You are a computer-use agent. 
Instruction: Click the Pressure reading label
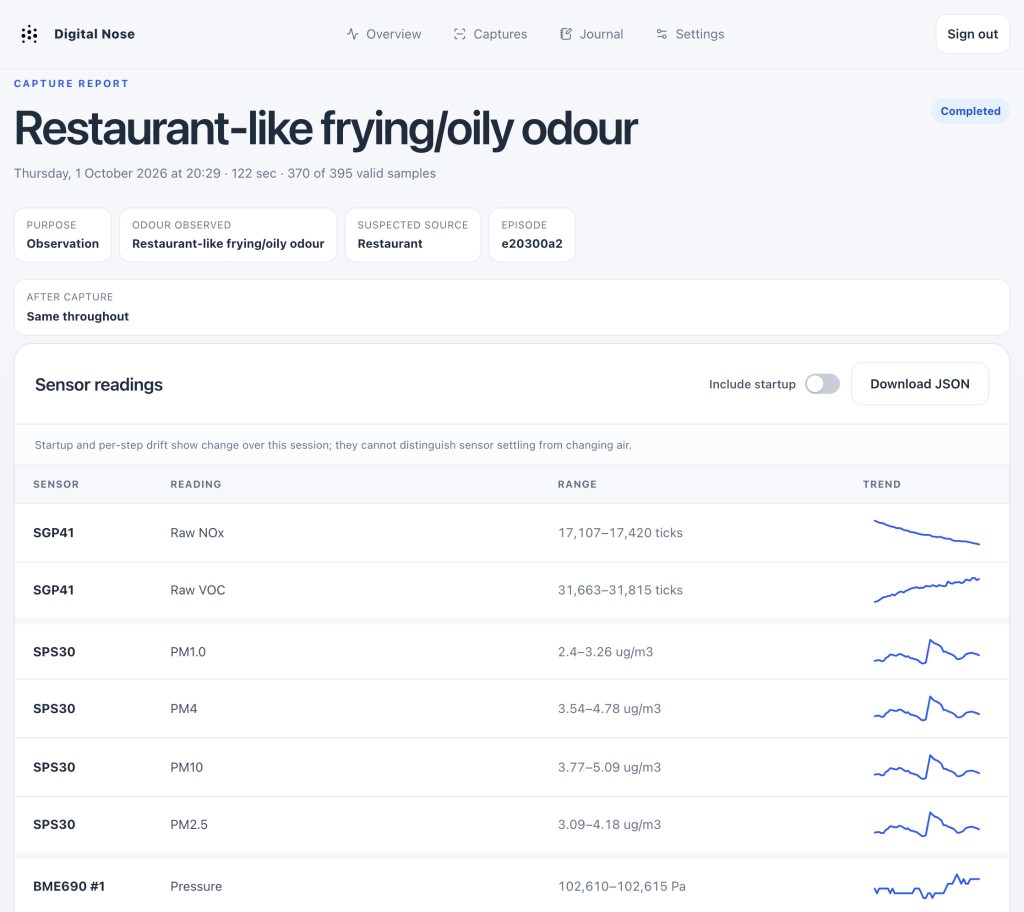point(196,886)
